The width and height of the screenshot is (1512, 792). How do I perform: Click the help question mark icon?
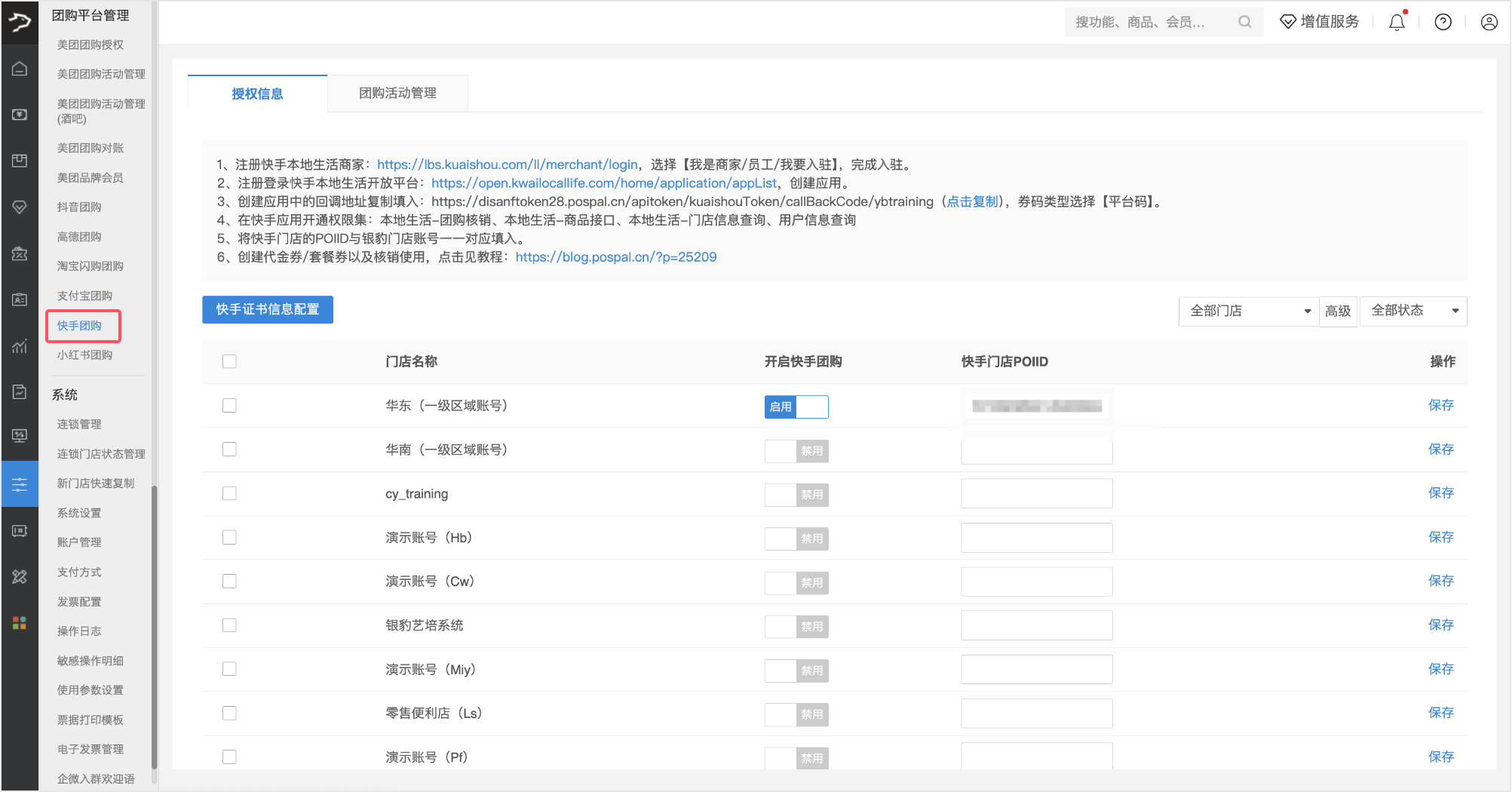[1443, 22]
